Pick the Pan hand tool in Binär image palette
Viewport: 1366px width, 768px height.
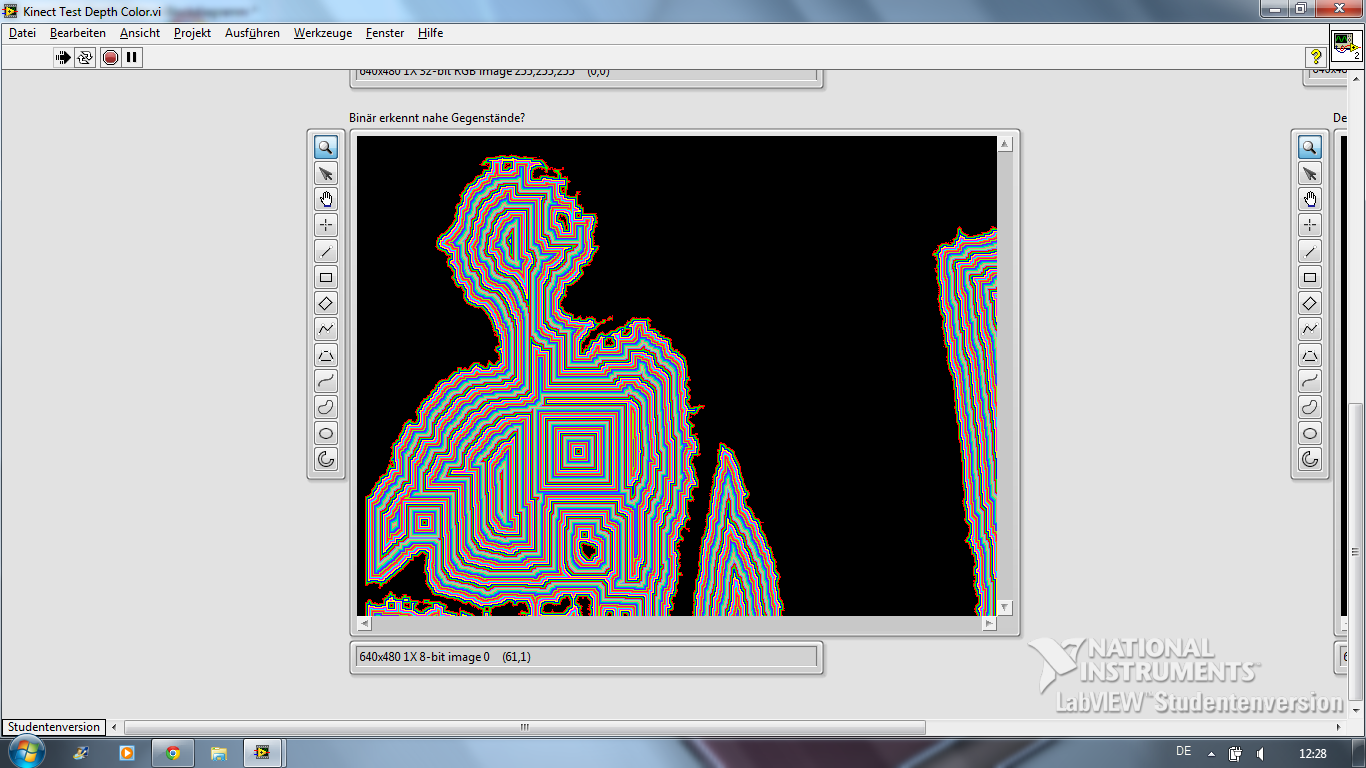[x=326, y=199]
